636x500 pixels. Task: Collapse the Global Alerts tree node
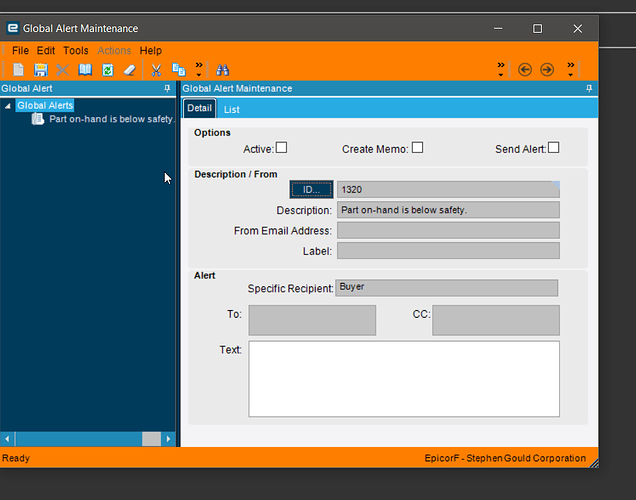7,106
